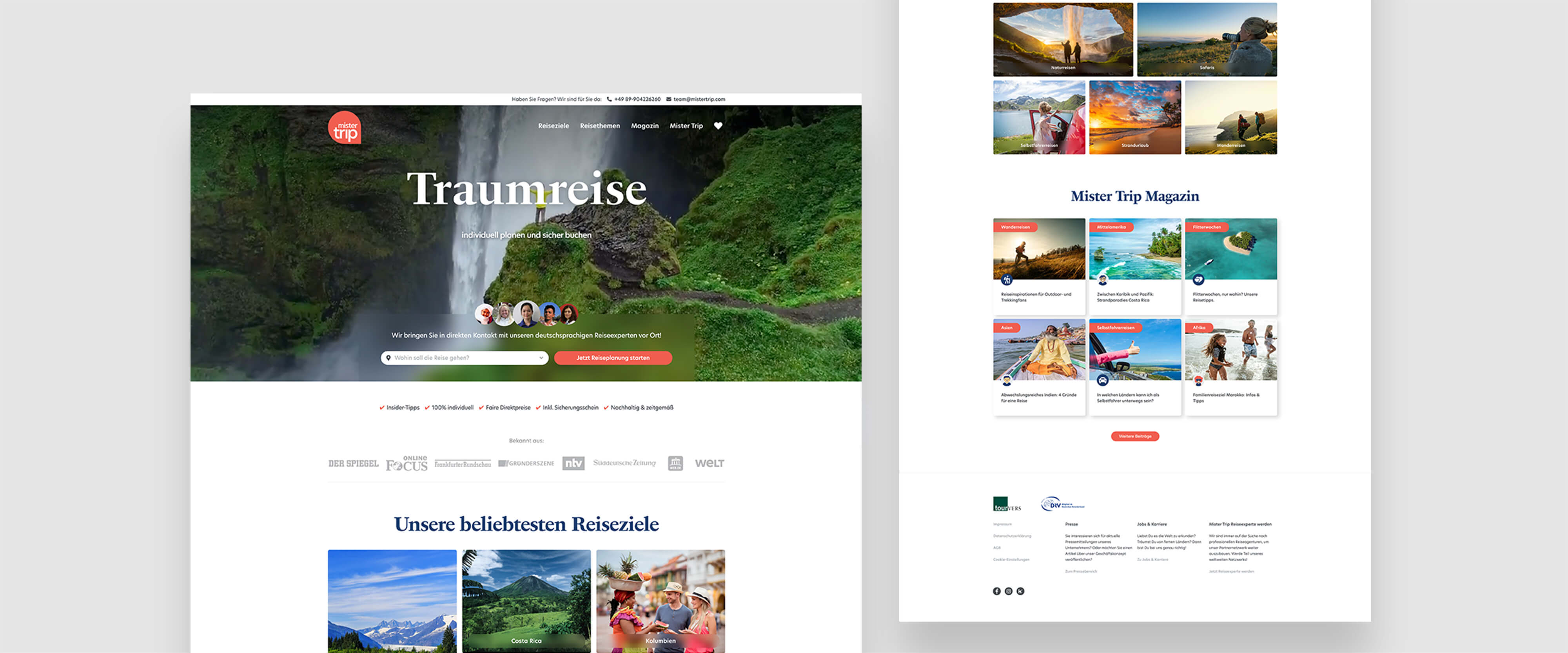Open the Strandurlaub theme tile
Screen dimensions: 1568x653
pos(1134,118)
